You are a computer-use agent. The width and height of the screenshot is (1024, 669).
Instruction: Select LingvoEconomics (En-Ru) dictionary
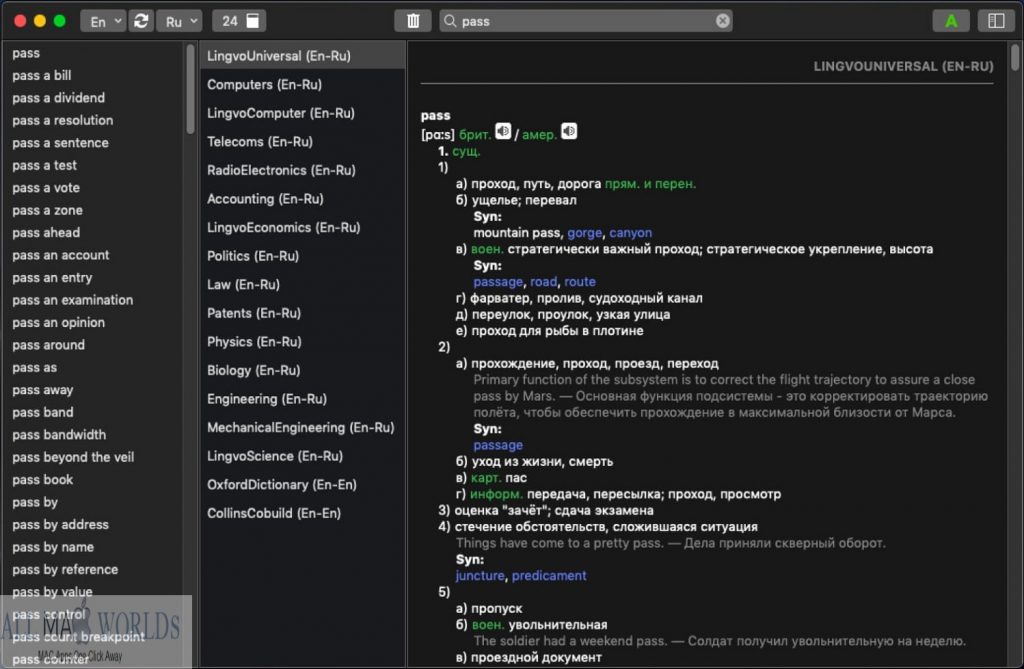302,227
